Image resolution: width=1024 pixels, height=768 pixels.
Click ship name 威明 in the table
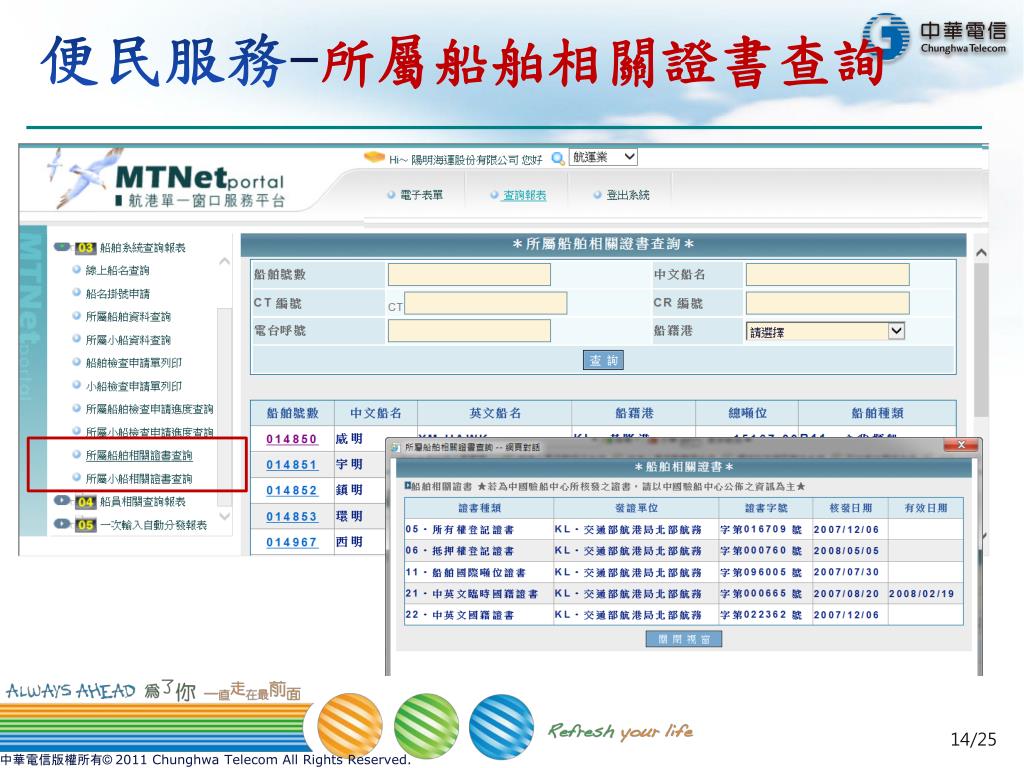(x=349, y=439)
